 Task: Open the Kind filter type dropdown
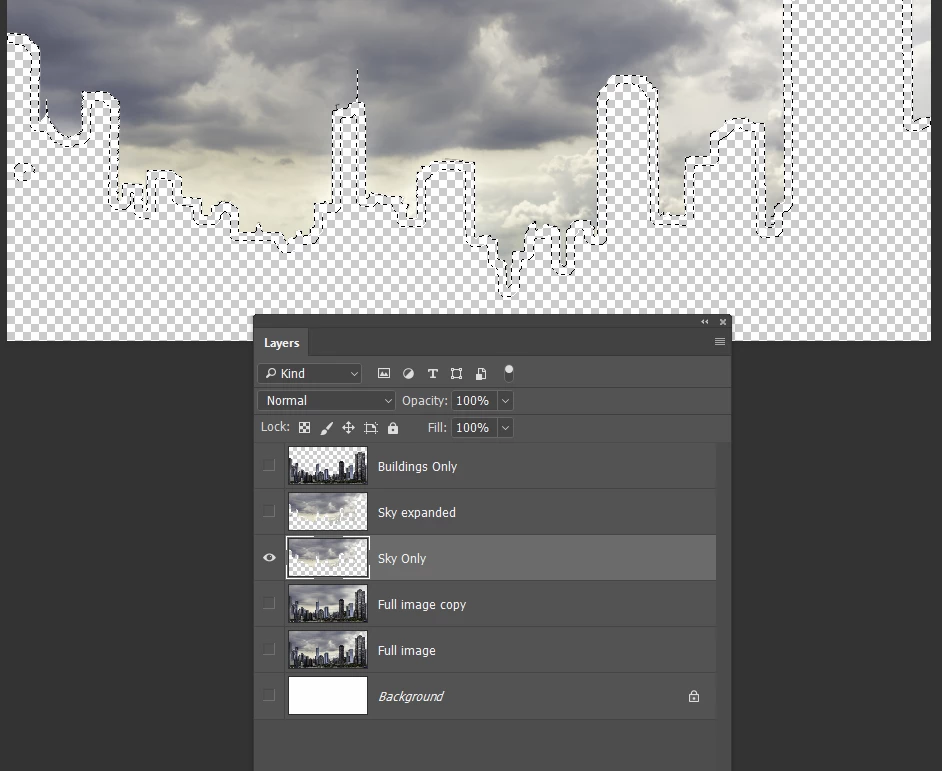point(309,374)
